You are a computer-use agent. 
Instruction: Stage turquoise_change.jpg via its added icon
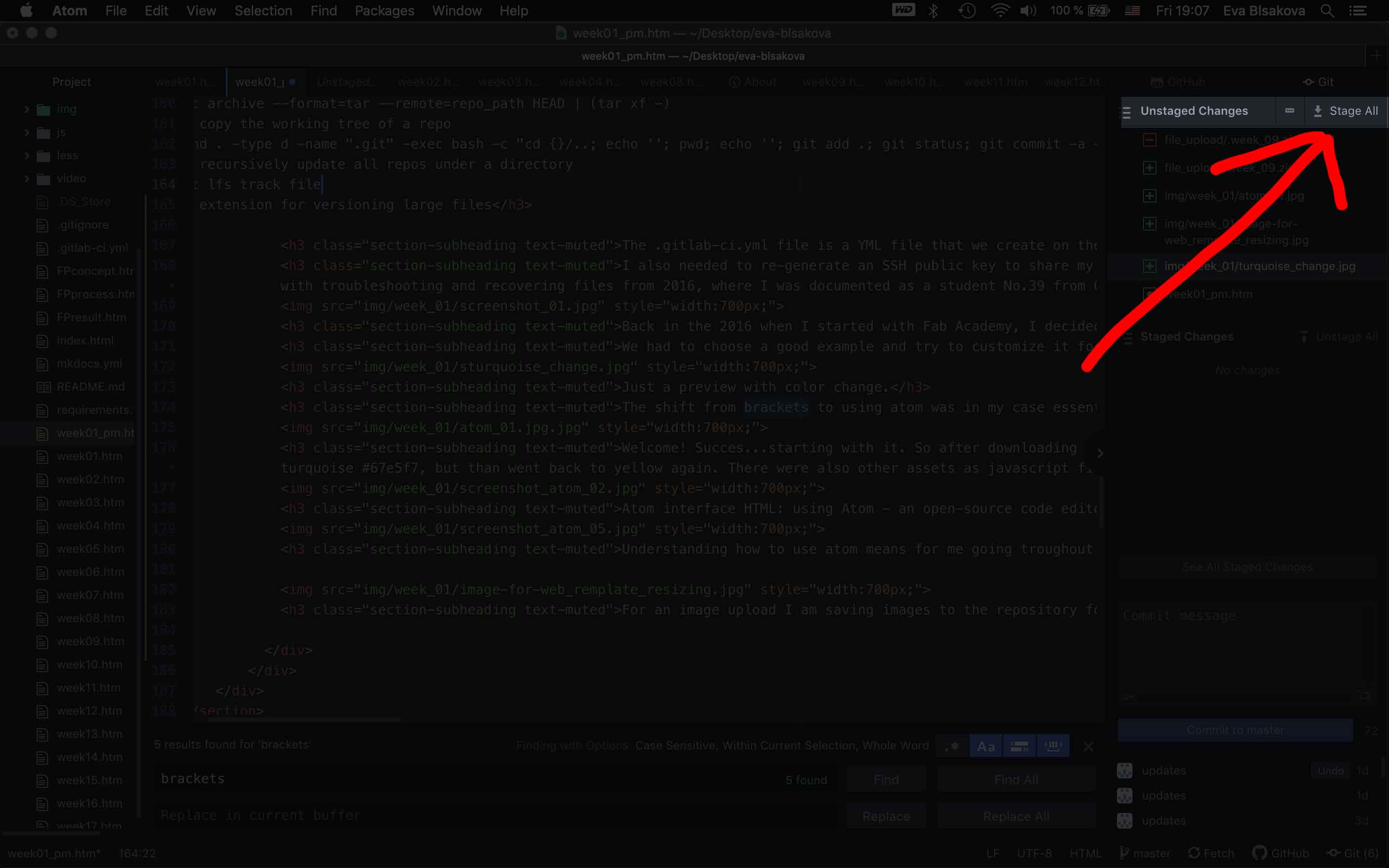pyautogui.click(x=1149, y=266)
